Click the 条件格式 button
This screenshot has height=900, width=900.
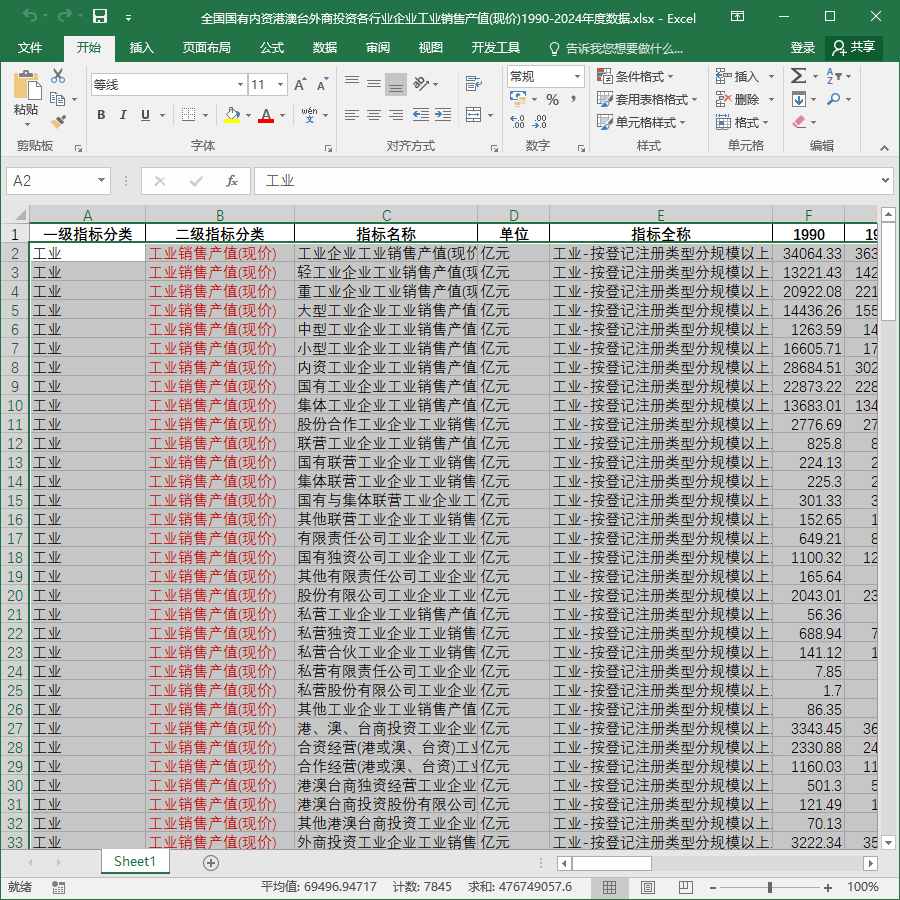(635, 76)
